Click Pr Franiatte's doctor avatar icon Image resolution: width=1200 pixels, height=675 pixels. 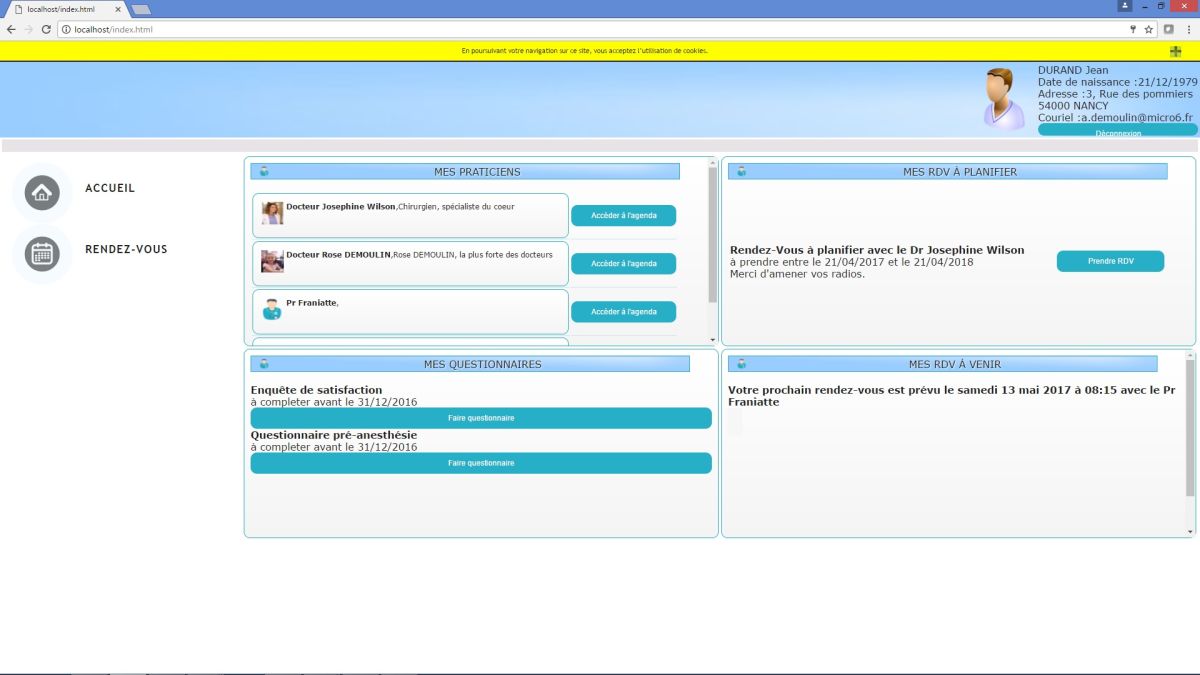click(271, 309)
